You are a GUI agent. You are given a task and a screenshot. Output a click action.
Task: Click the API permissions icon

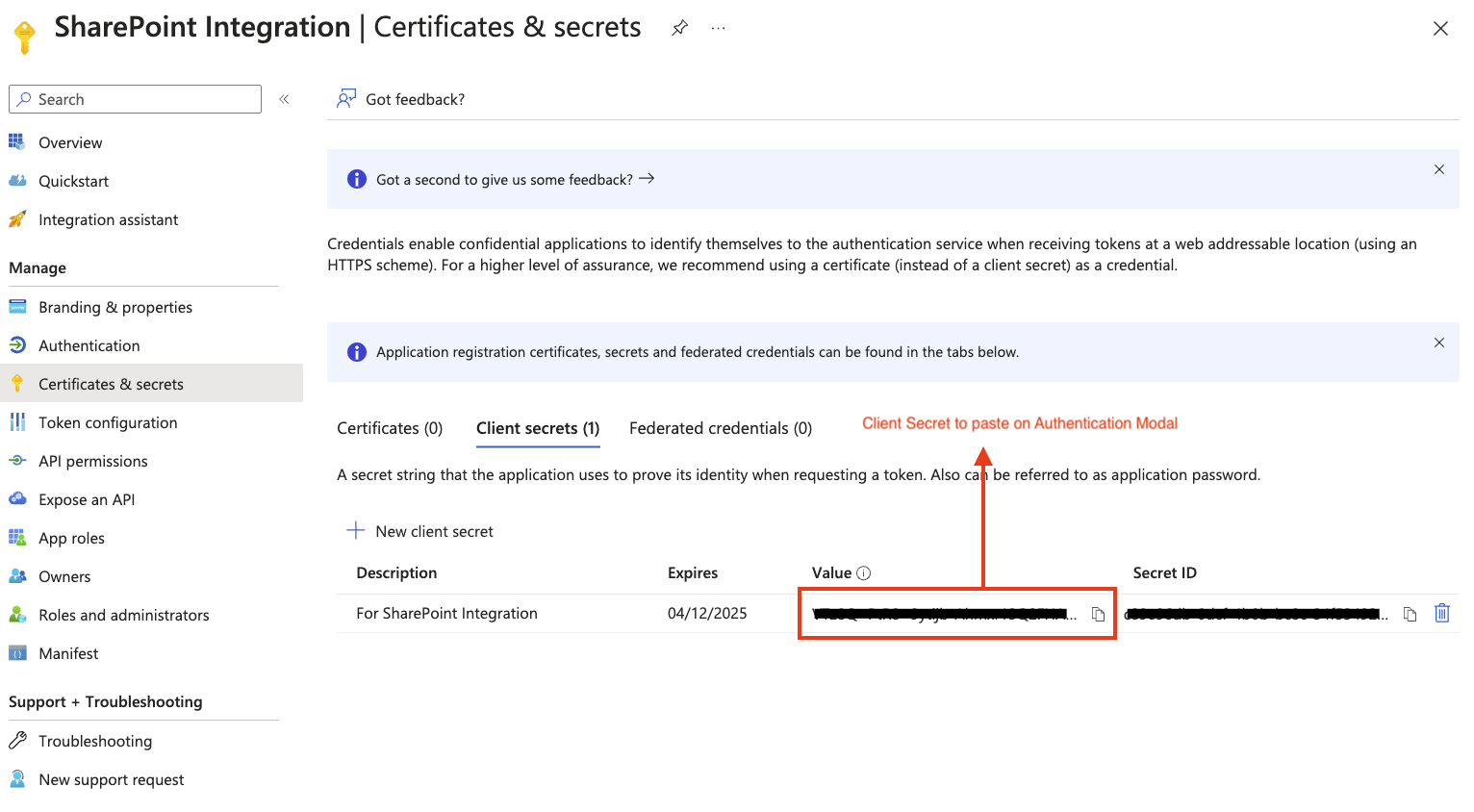pyautogui.click(x=17, y=461)
